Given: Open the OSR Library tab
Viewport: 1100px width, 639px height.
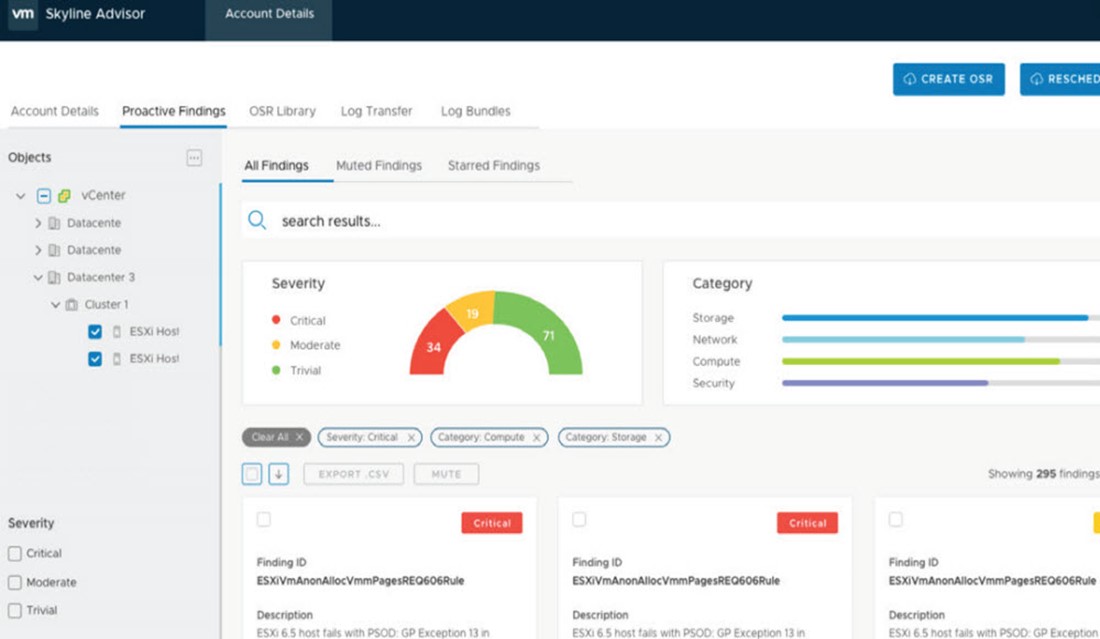Looking at the screenshot, I should tap(282, 112).
